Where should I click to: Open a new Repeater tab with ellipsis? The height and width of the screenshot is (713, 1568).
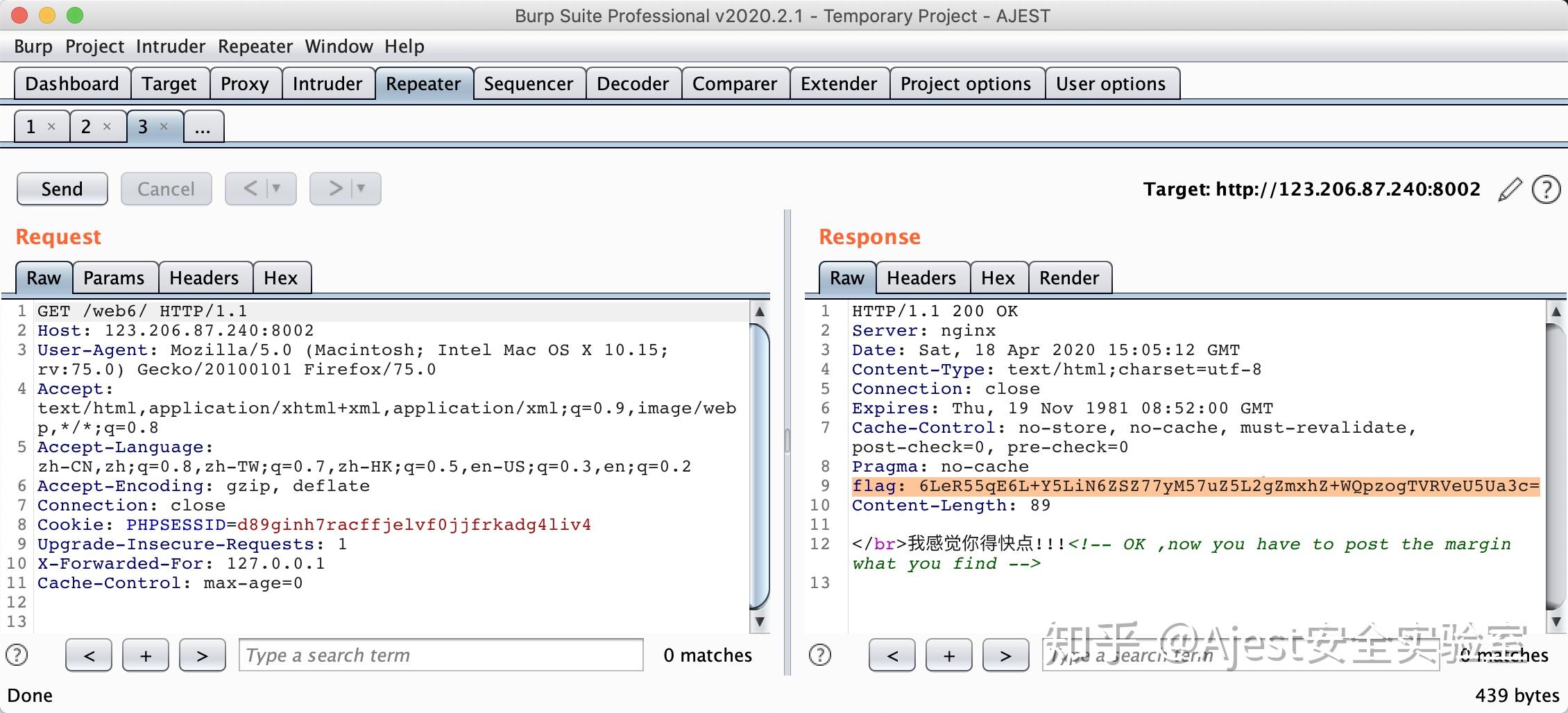coord(203,127)
